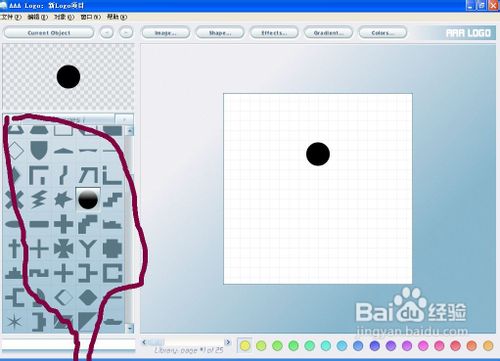This screenshot has height=361, width=500.
Task: Click library page right arrow
Action: [x=228, y=342]
